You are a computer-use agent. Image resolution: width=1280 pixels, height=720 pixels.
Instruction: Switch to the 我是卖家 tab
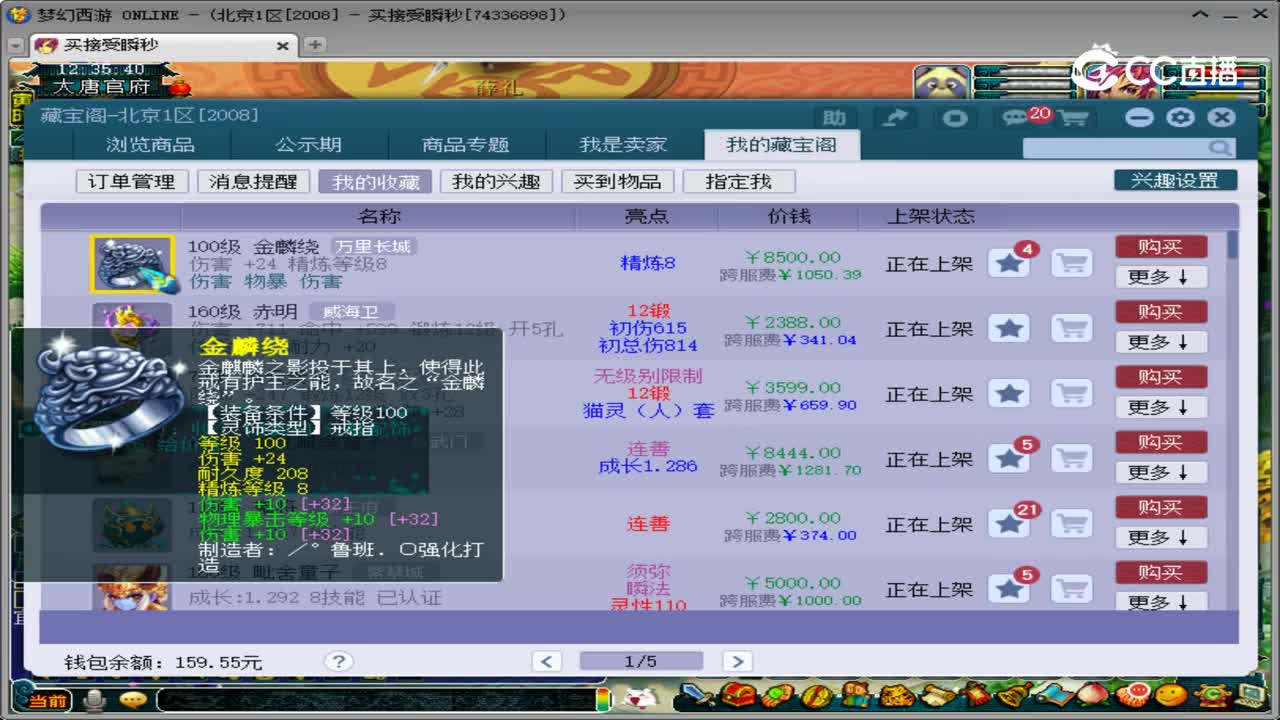pyautogui.click(x=623, y=145)
